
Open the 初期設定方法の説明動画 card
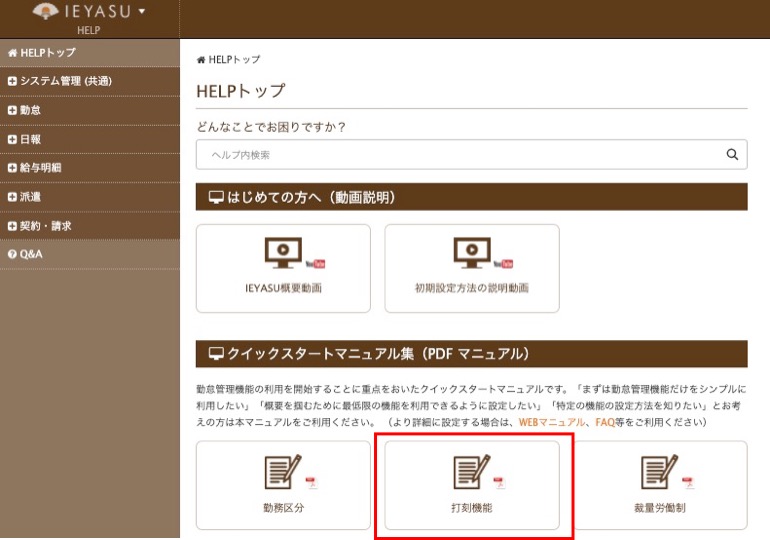[472, 269]
